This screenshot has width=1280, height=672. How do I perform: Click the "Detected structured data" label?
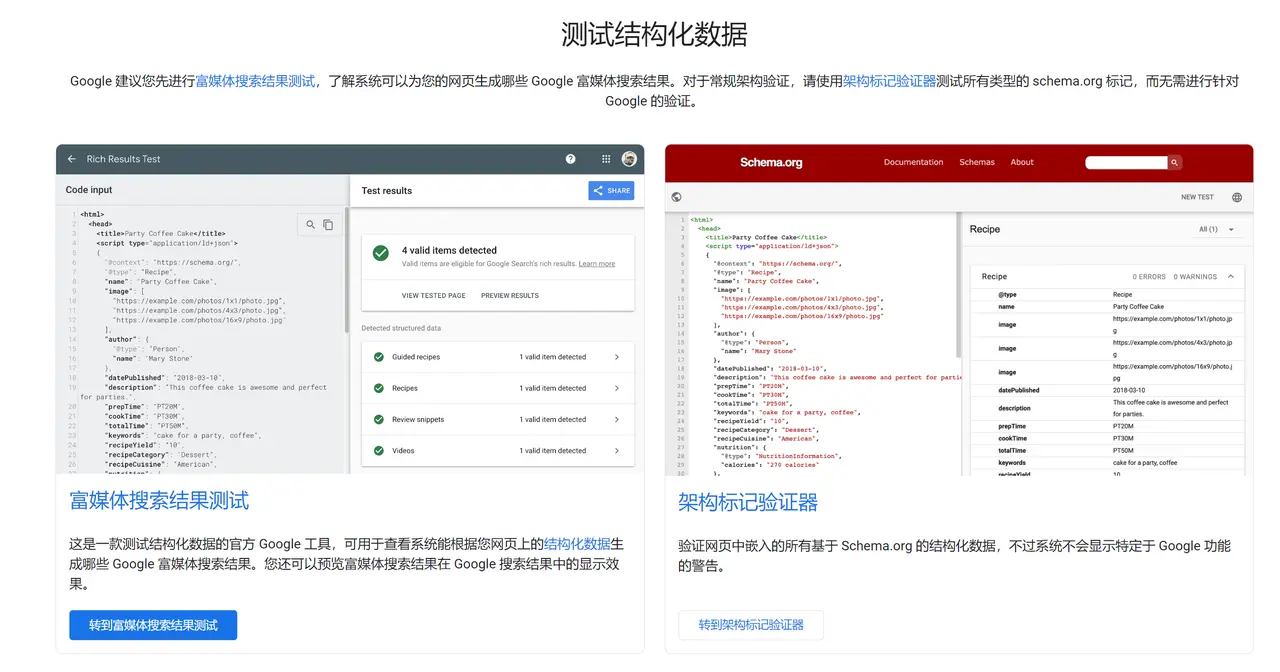(x=401, y=328)
